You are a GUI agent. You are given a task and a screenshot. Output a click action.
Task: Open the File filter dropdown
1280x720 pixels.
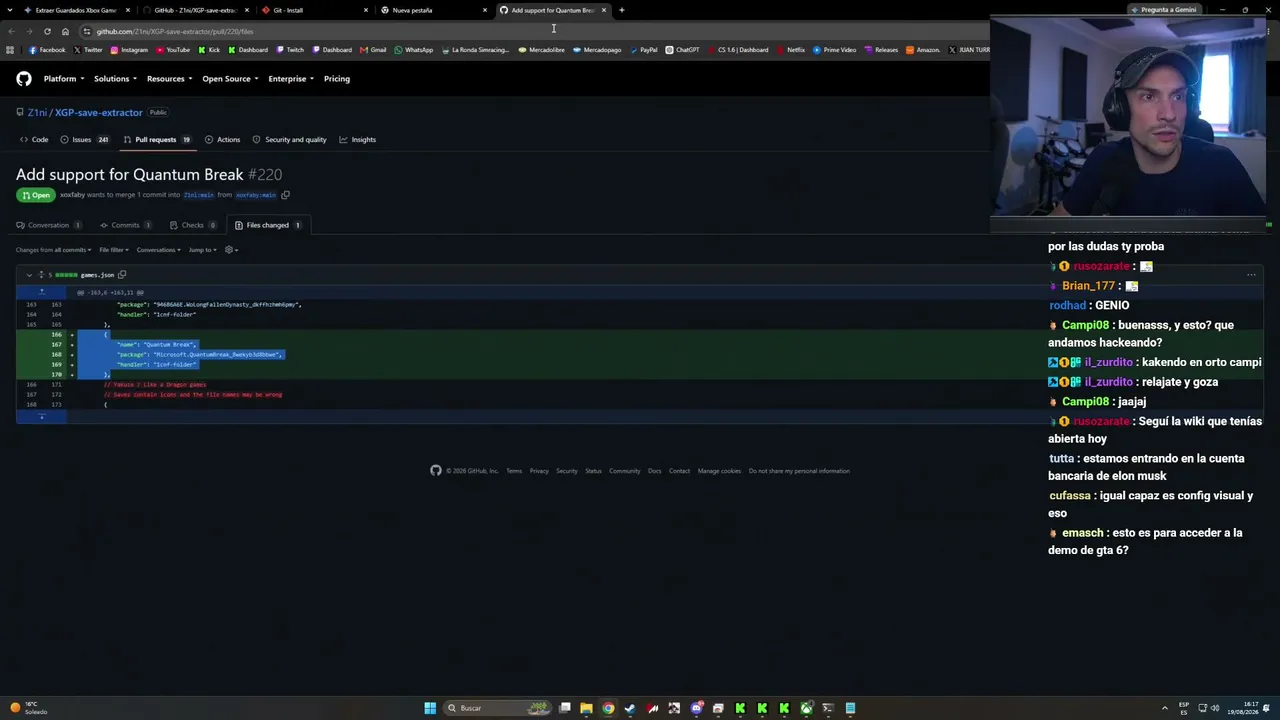pos(113,250)
